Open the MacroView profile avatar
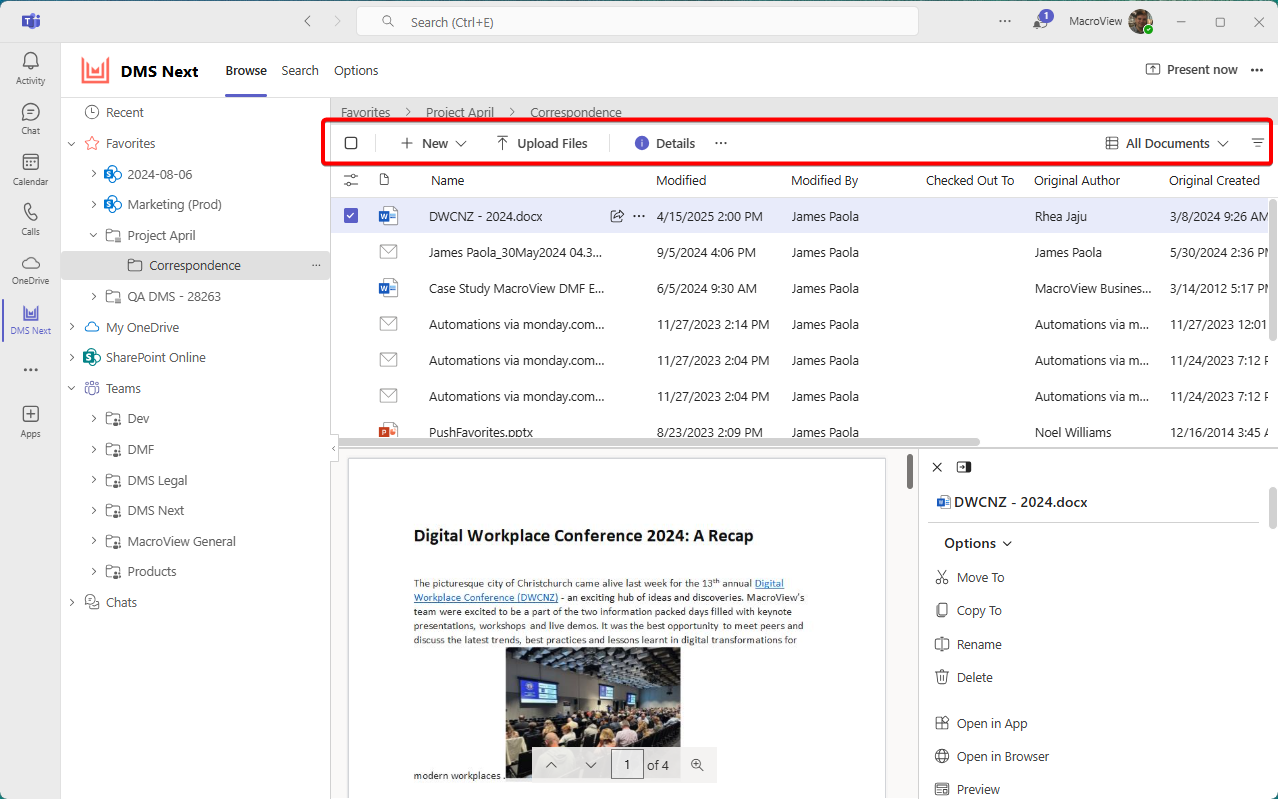1278x799 pixels. pos(1141,21)
